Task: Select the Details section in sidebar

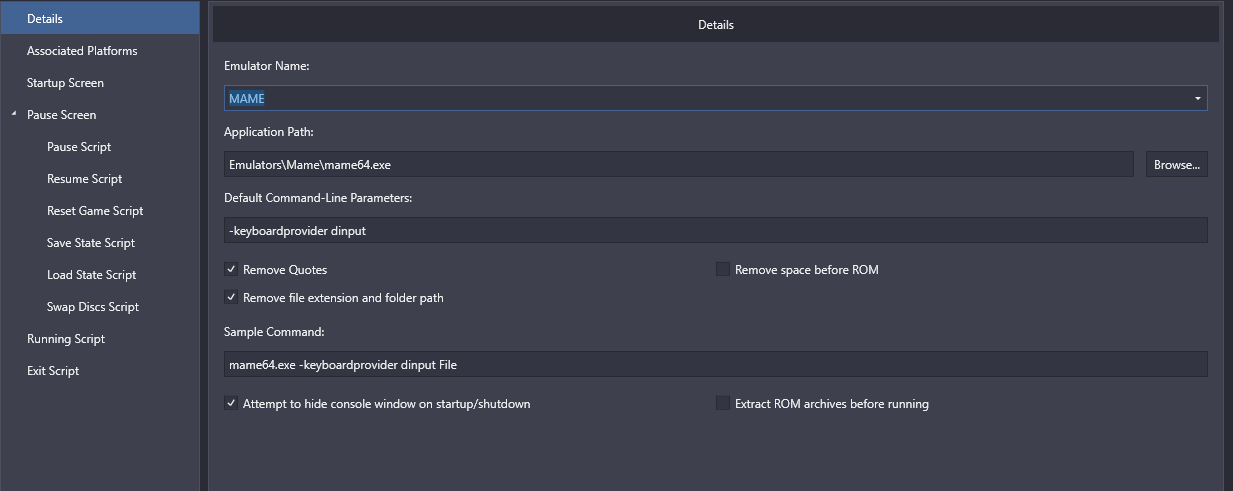Action: 100,18
